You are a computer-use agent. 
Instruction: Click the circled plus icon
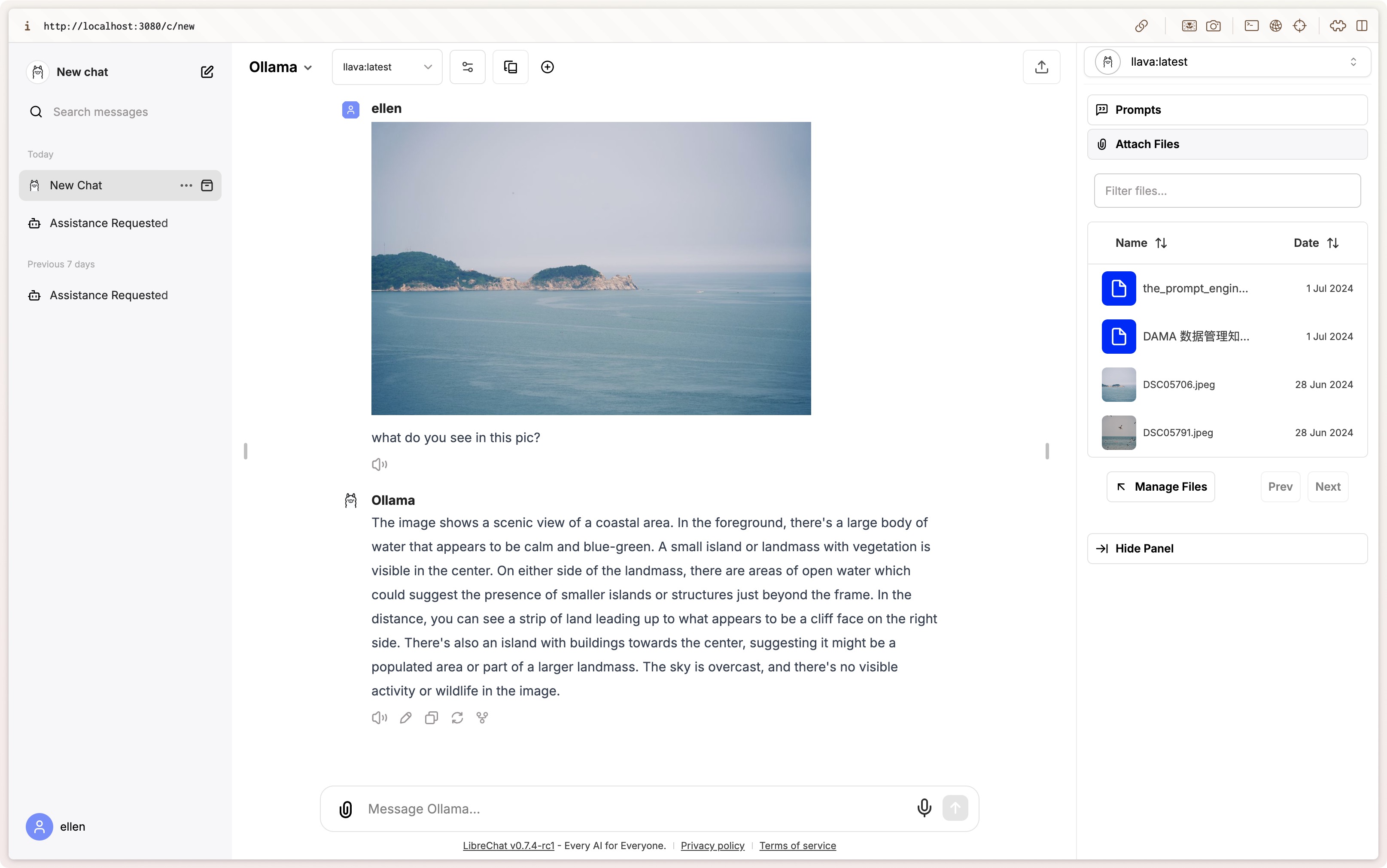point(547,67)
